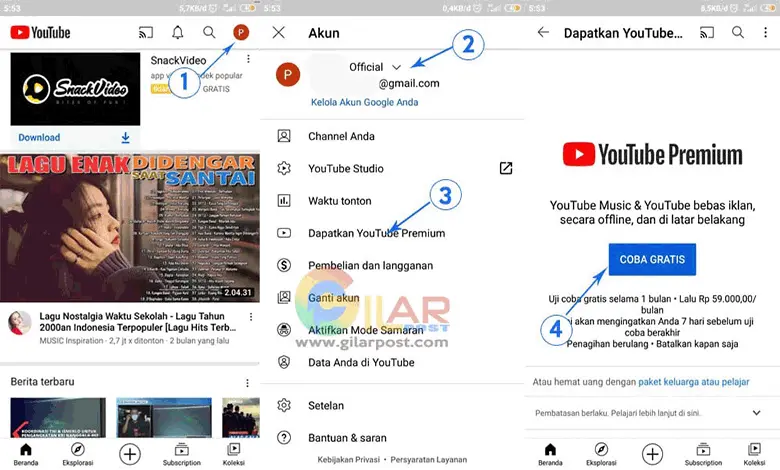Open options for Berita terbaru section
Image resolution: width=780 pixels, height=470 pixels.
pyautogui.click(x=247, y=383)
